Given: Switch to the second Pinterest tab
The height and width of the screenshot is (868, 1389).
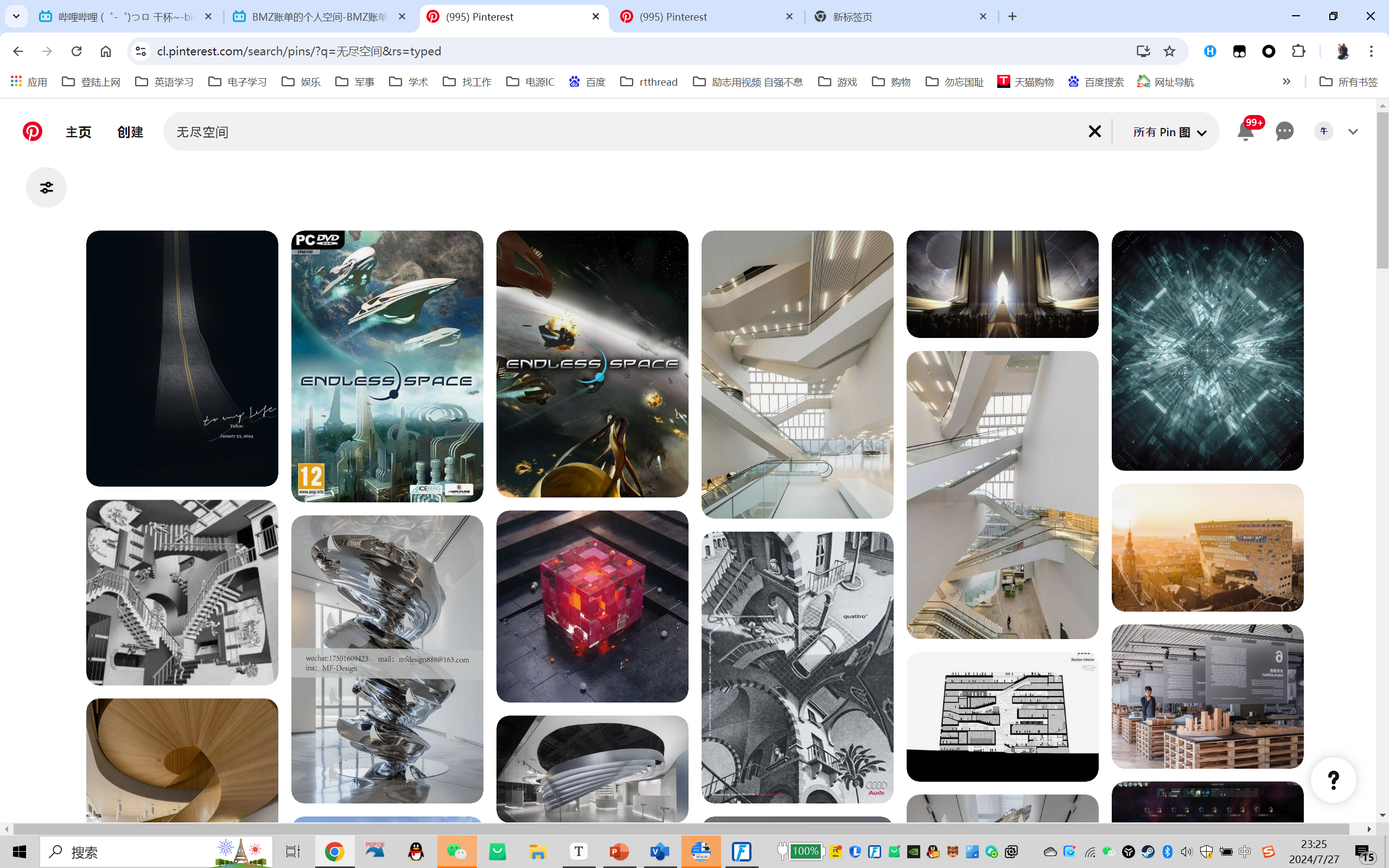Looking at the screenshot, I should pos(706,17).
